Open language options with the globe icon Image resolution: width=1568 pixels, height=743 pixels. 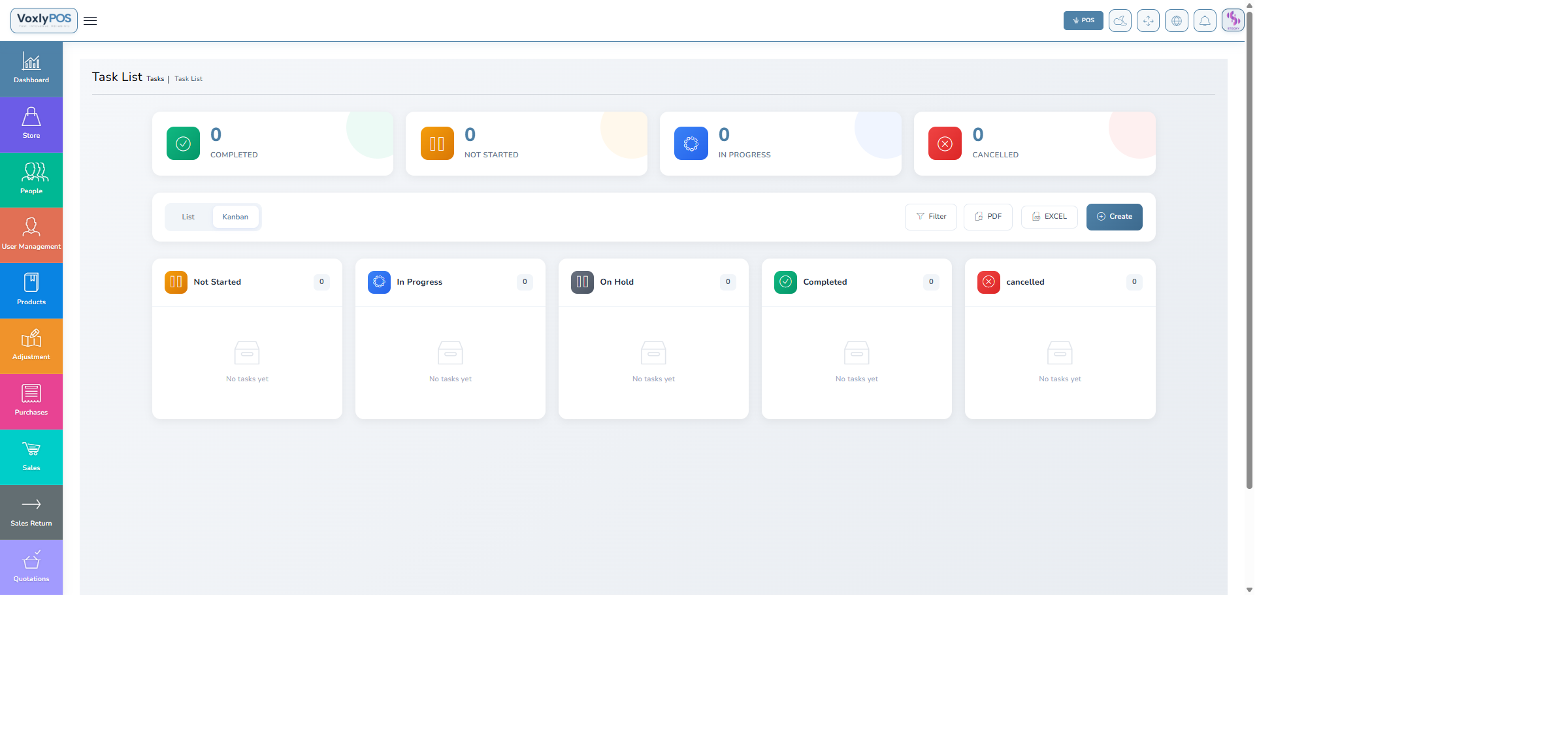(x=1177, y=20)
